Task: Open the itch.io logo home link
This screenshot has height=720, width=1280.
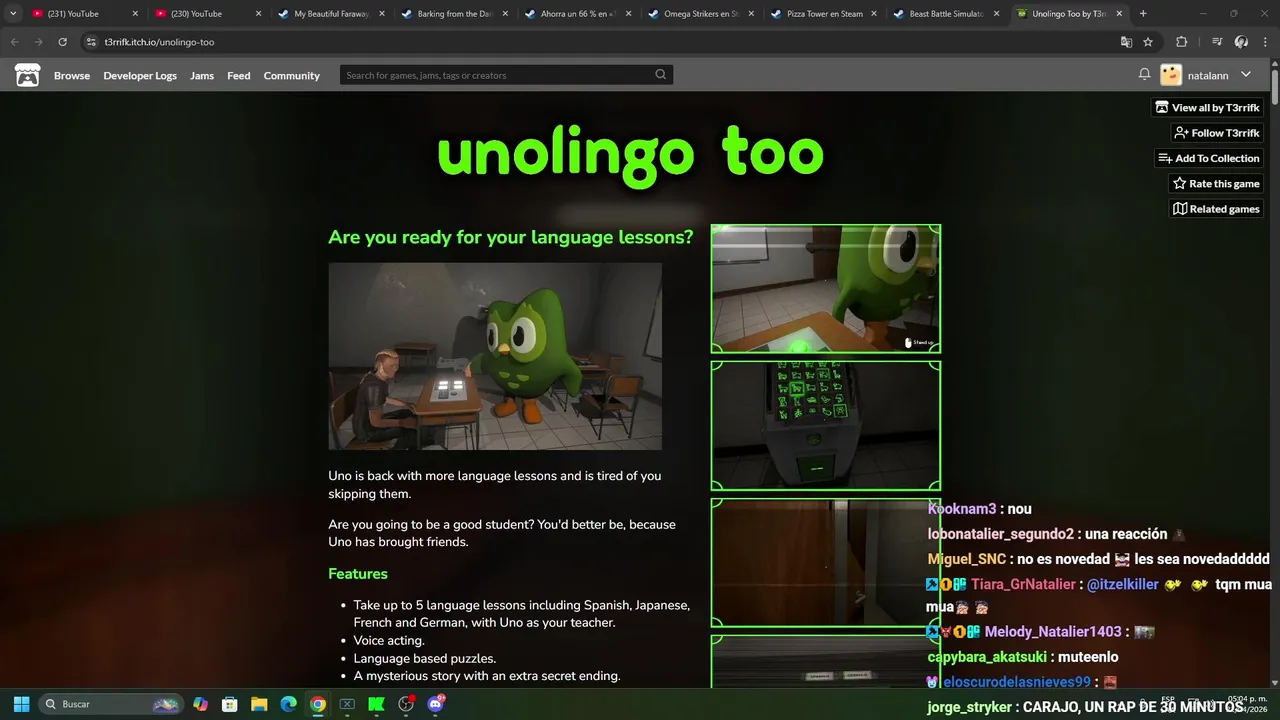Action: tap(28, 75)
